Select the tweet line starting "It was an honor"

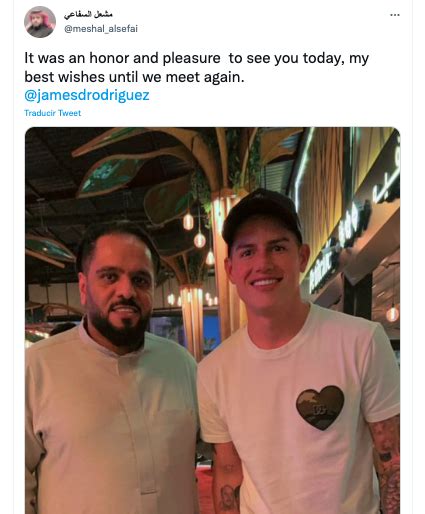click(x=196, y=58)
